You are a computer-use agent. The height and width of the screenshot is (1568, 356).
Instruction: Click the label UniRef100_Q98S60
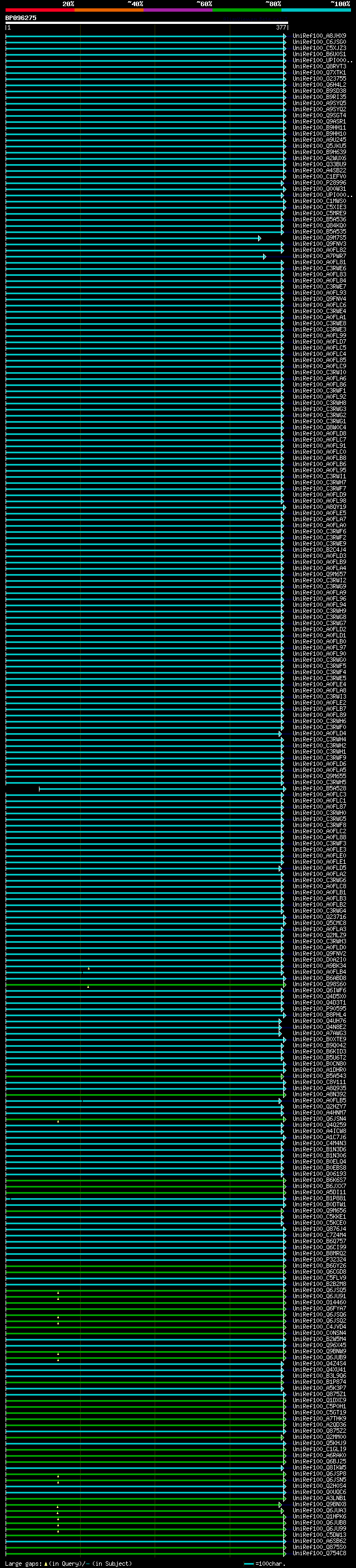click(x=319, y=985)
